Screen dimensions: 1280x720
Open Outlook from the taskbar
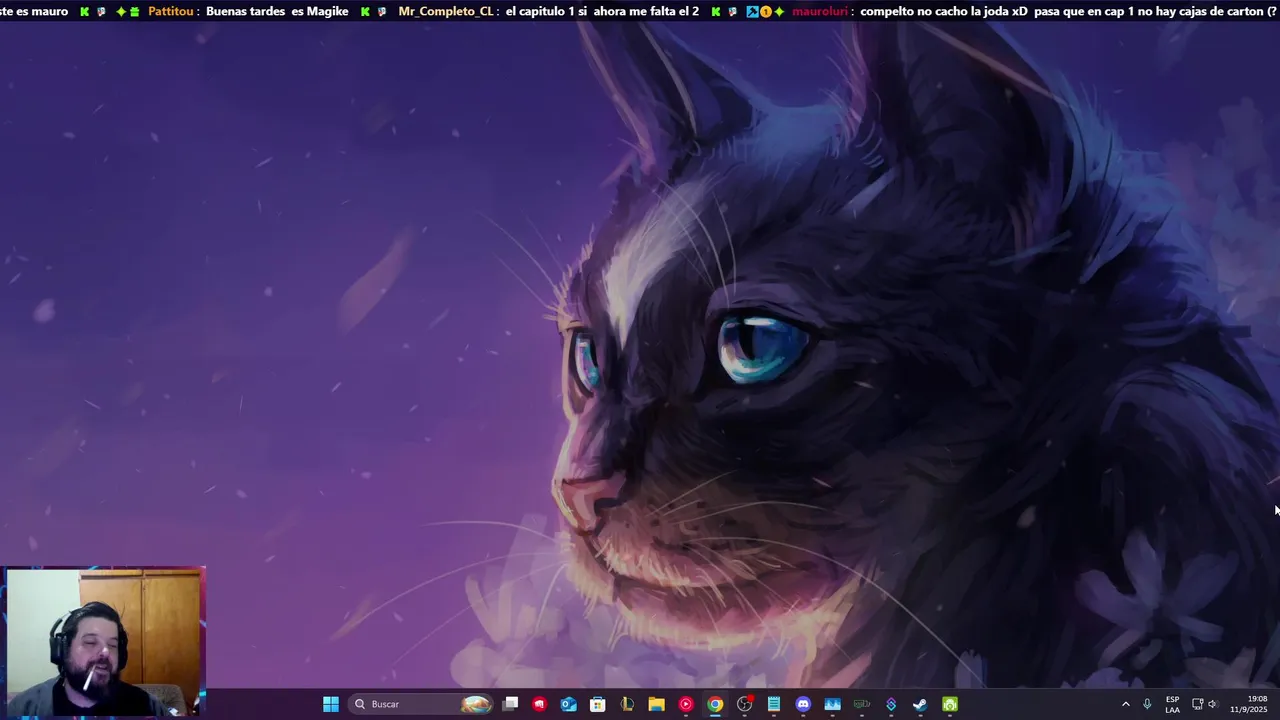pos(569,704)
